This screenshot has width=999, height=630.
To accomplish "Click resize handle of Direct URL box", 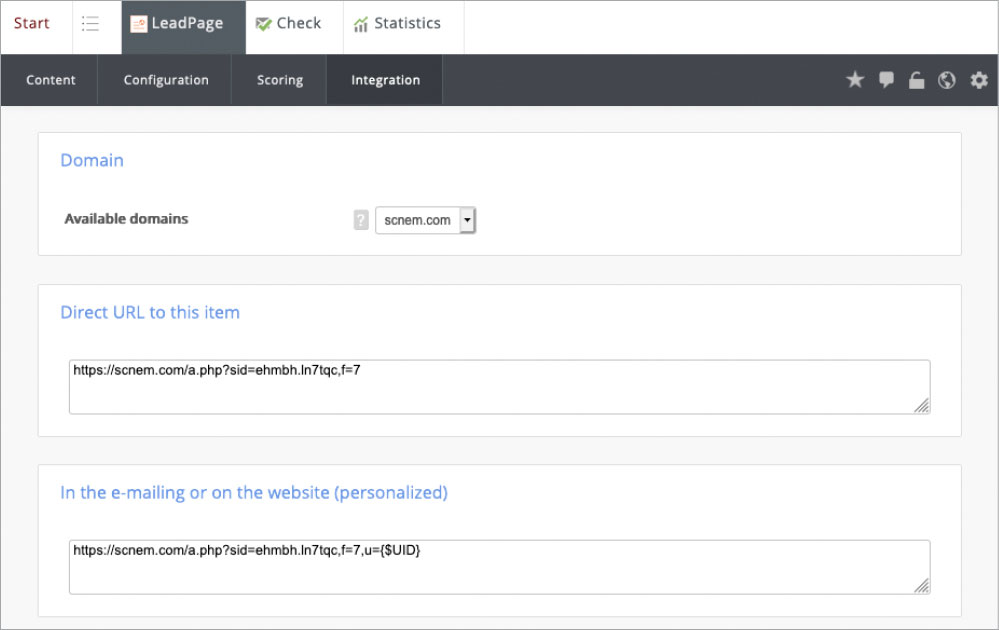I will [922, 405].
